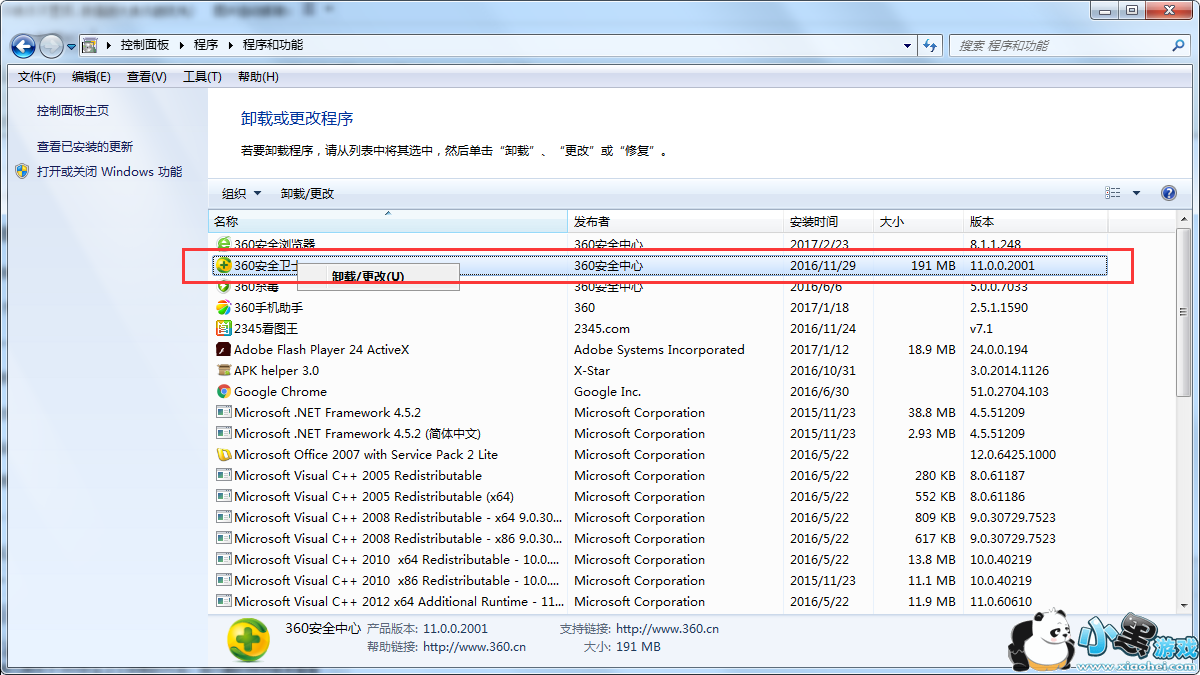Click the http://www.360.cn 支持链接 value
This screenshot has width=1200, height=675.
(x=667, y=629)
